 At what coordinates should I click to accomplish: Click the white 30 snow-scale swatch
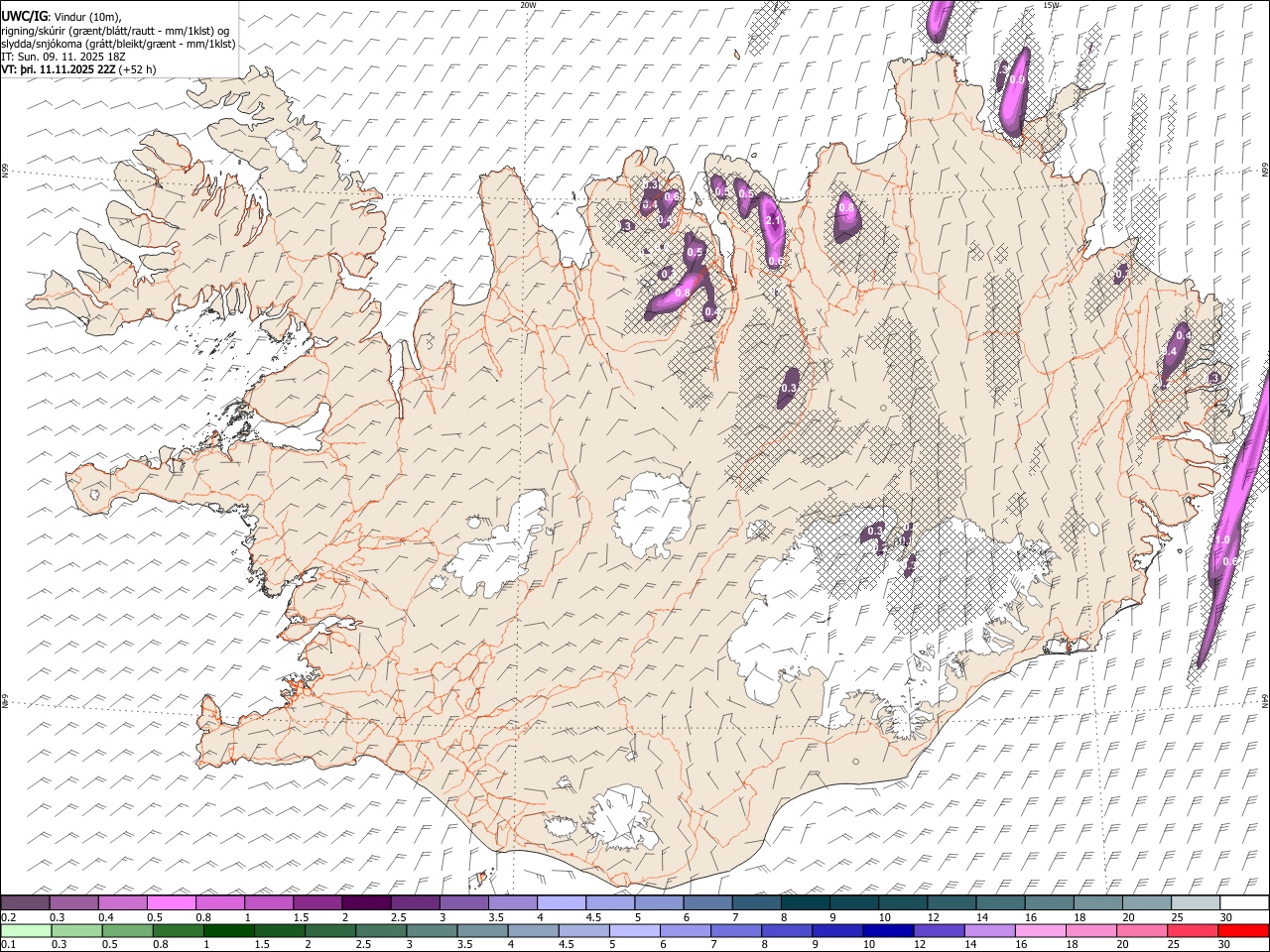coord(1245,903)
